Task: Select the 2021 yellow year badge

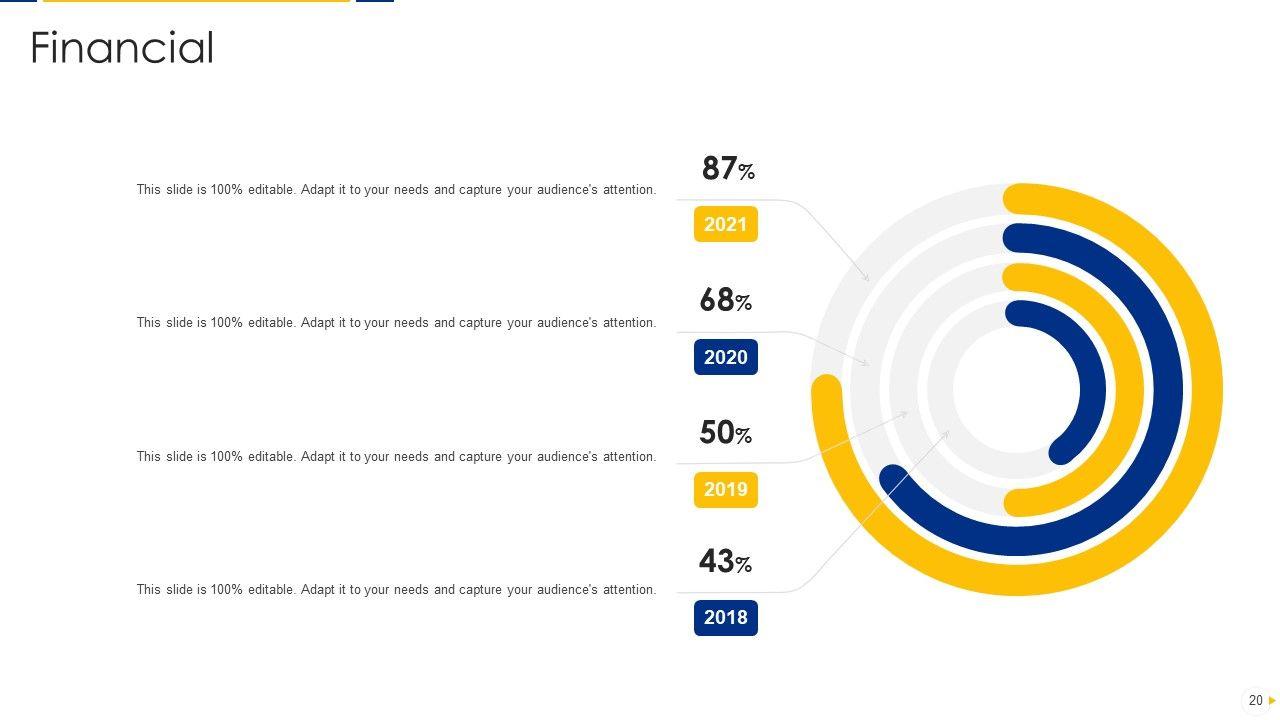Action: coord(726,224)
